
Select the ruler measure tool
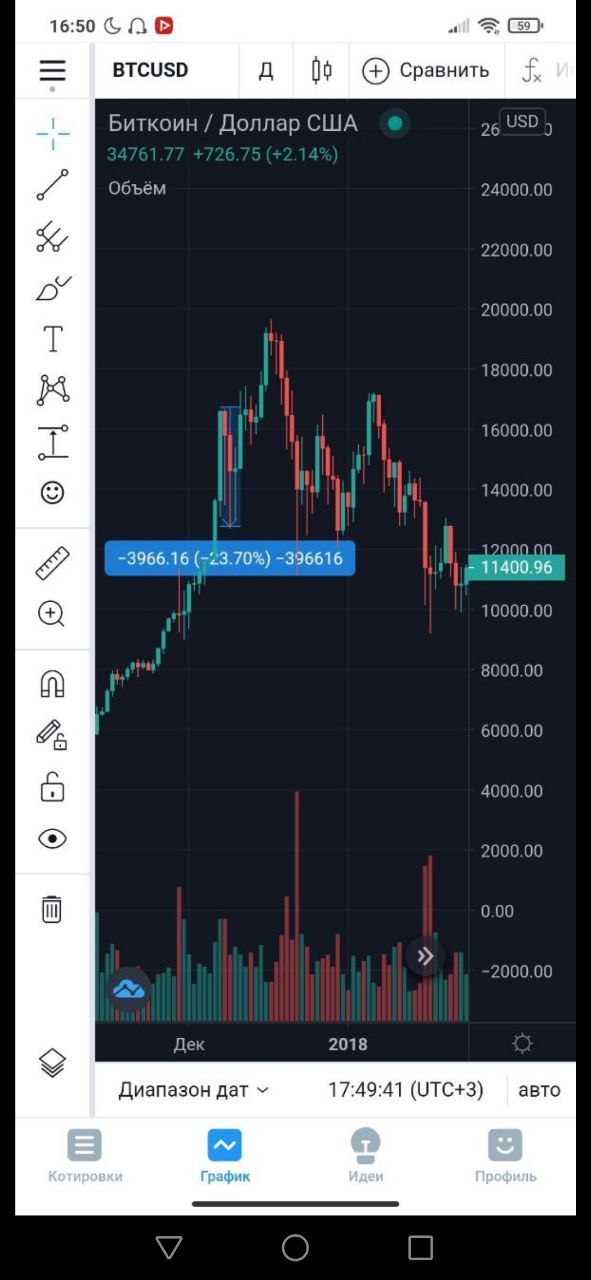click(52, 563)
